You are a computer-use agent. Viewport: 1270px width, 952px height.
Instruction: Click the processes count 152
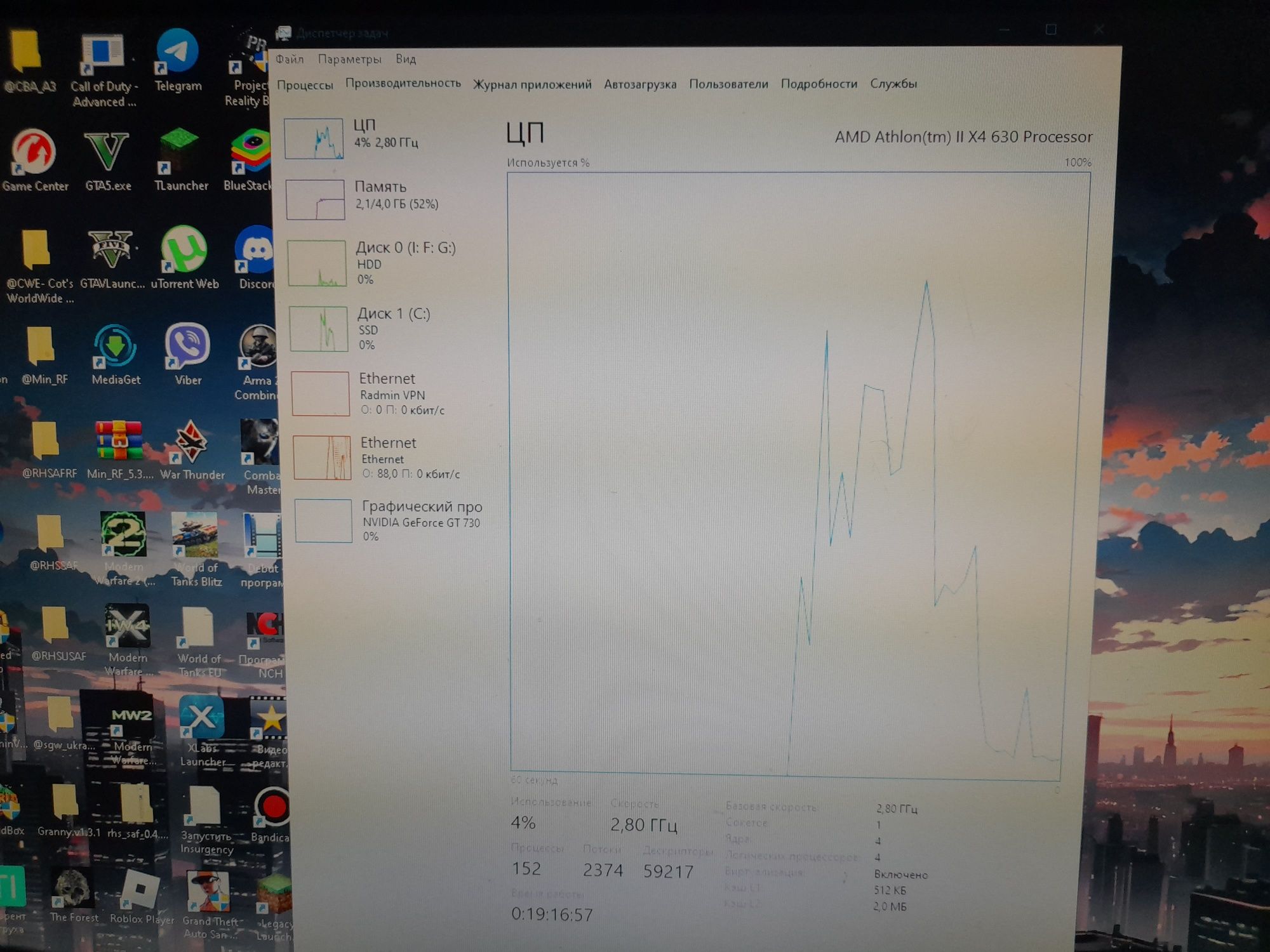coord(526,868)
